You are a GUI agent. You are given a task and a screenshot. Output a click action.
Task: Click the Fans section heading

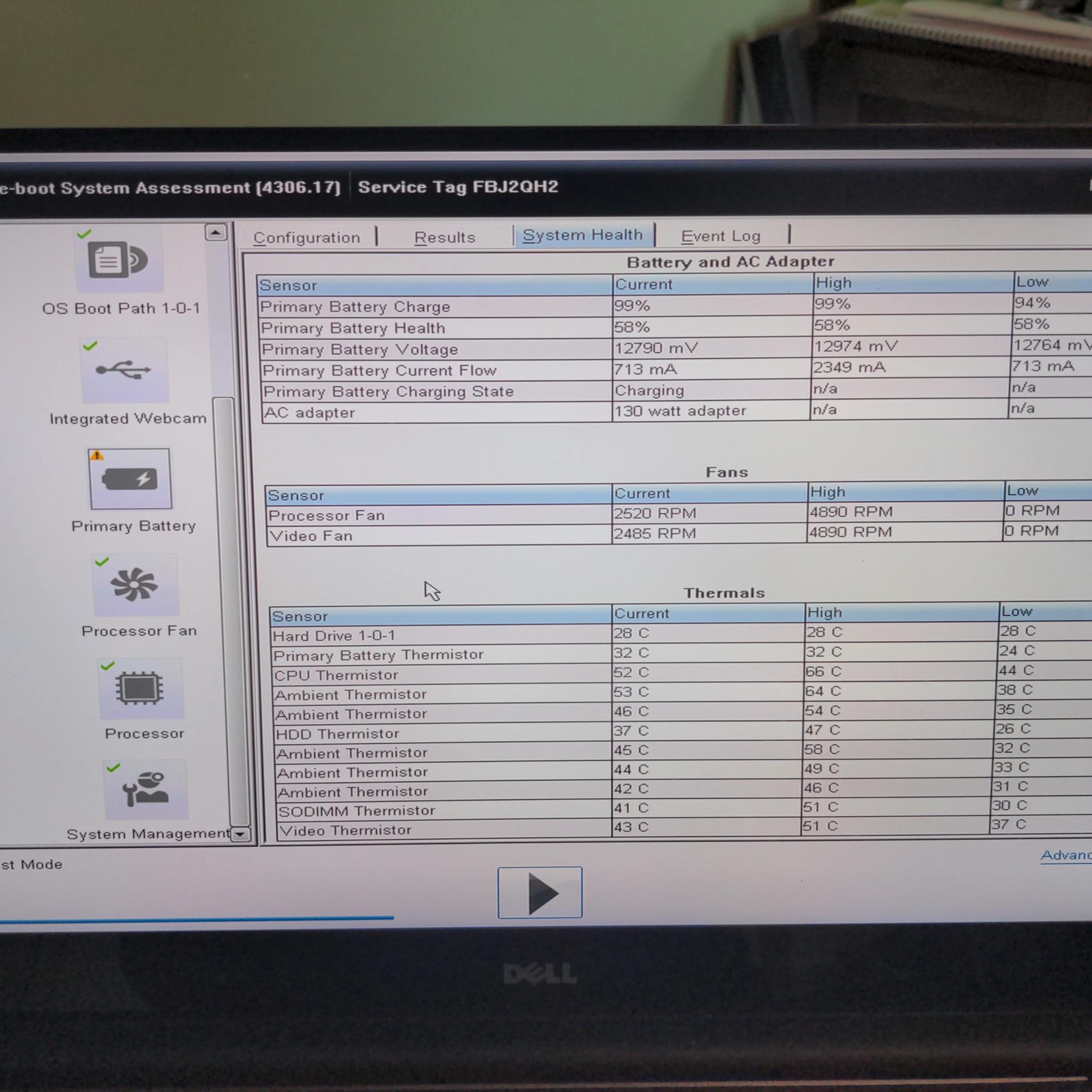(x=727, y=472)
